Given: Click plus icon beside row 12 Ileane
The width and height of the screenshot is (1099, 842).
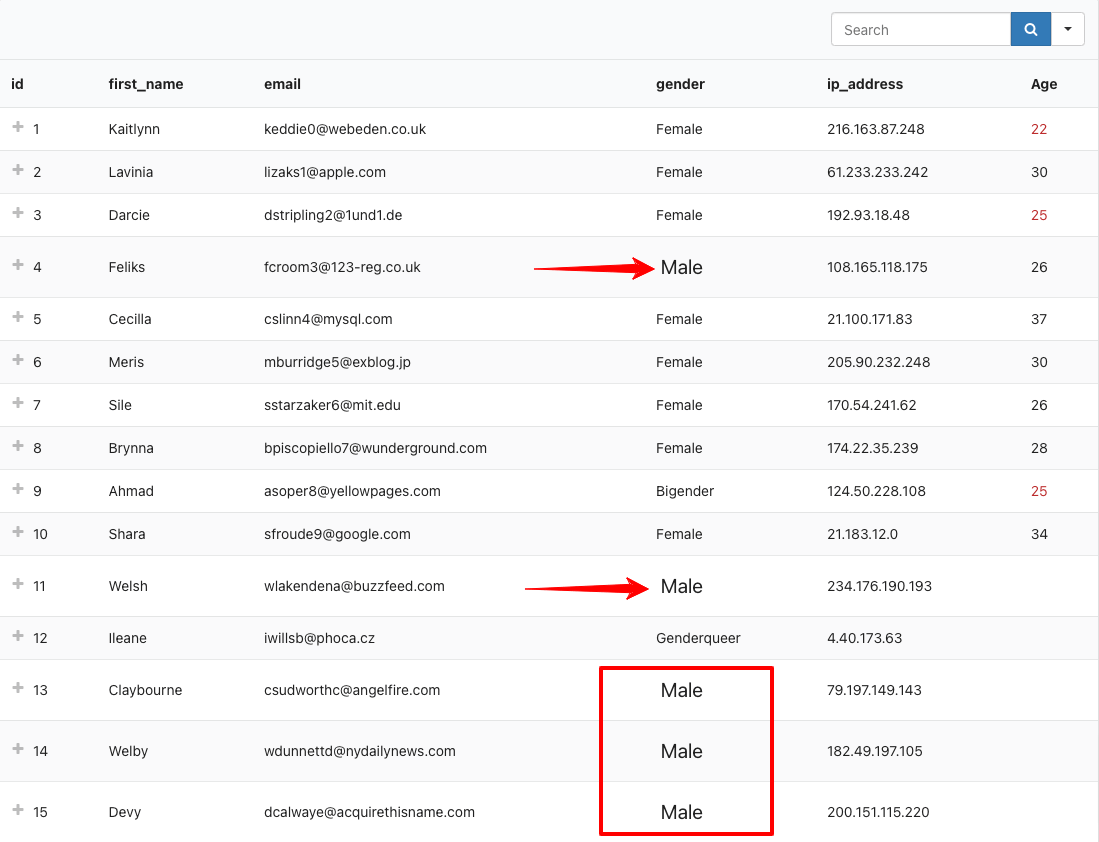Looking at the screenshot, I should click(17, 636).
